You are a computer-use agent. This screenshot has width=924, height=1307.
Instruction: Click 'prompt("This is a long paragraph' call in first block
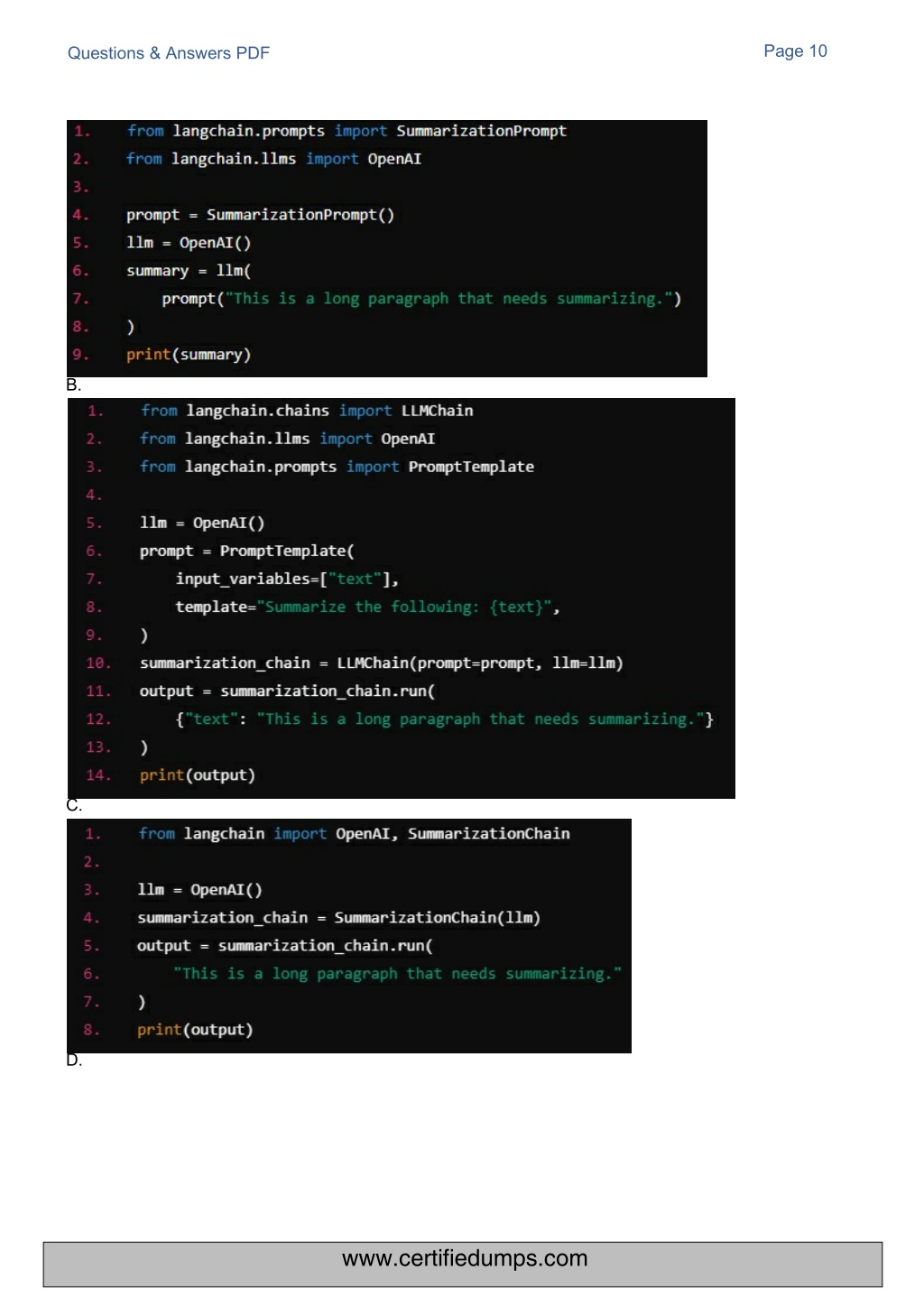421,299
